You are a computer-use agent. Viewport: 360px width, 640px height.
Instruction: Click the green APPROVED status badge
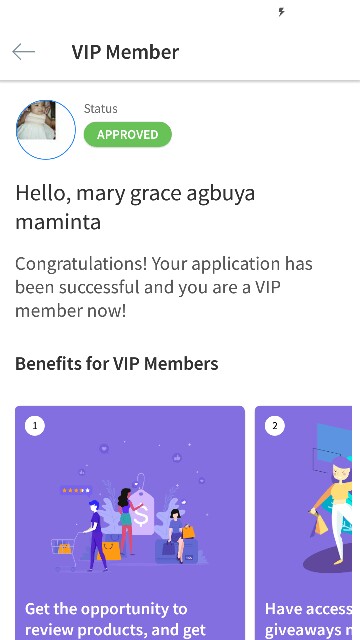click(128, 134)
